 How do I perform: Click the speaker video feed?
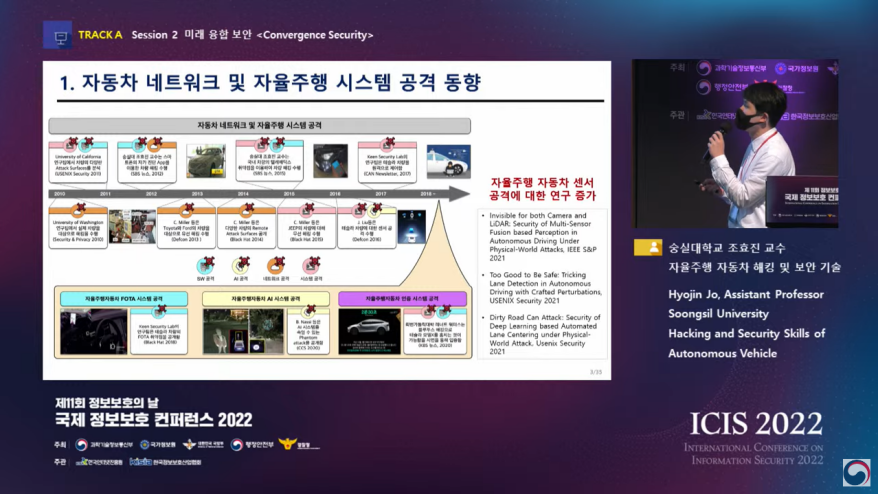click(735, 143)
